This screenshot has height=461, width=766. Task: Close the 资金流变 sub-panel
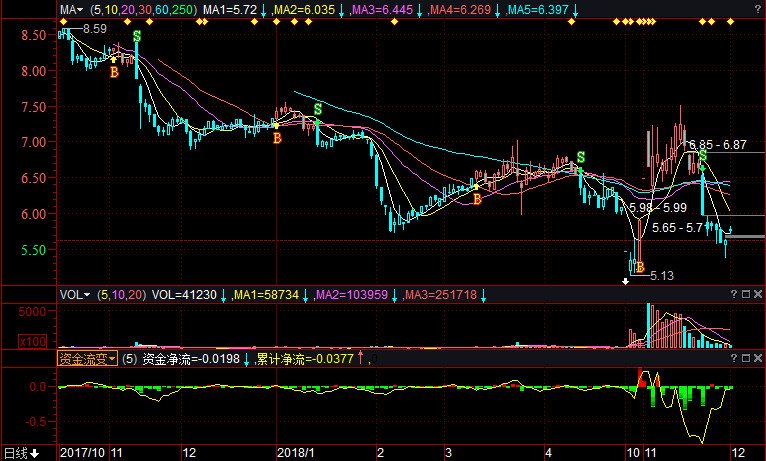[x=758, y=358]
